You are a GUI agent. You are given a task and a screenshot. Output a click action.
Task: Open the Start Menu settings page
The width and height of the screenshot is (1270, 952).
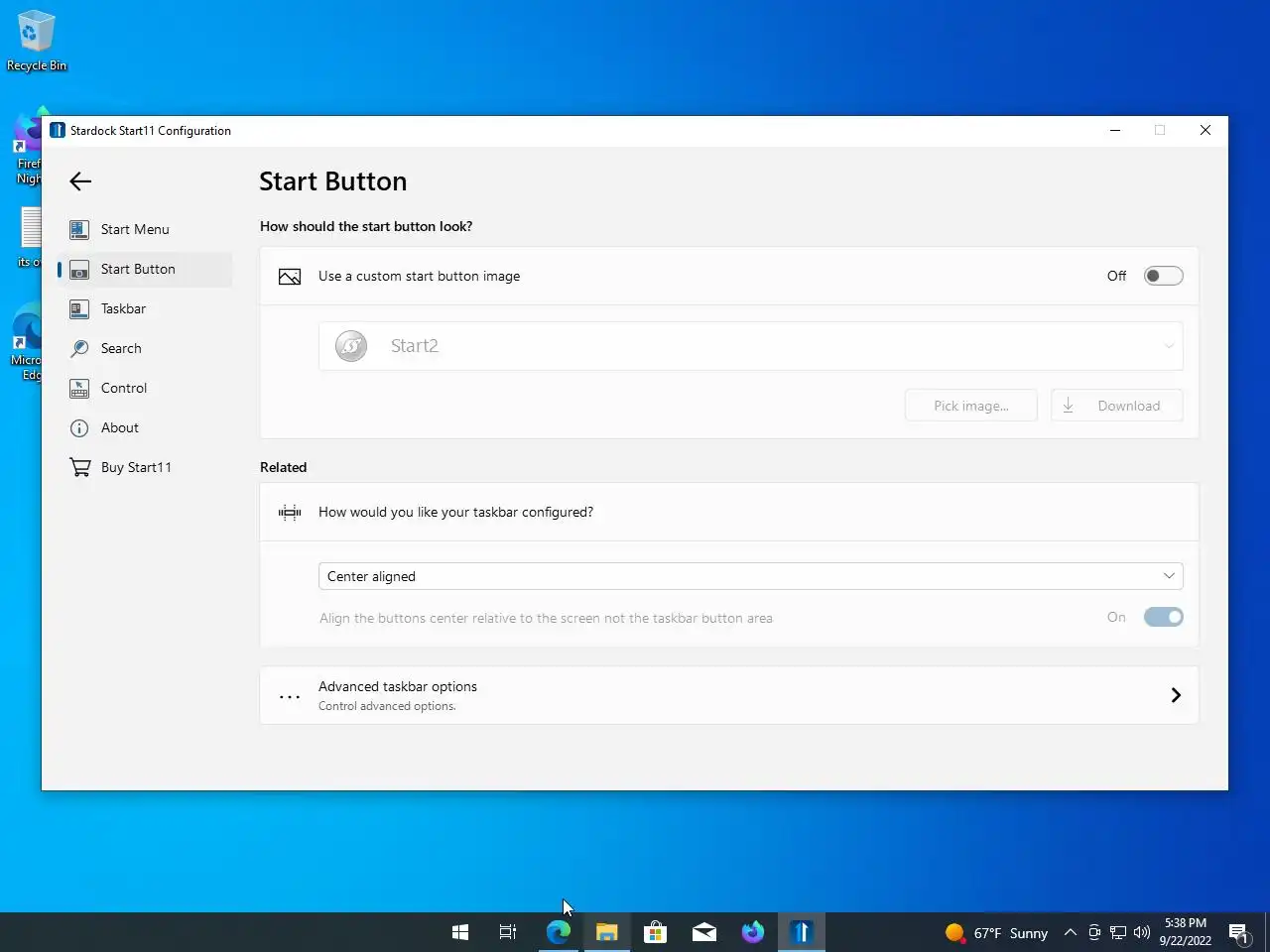point(145,229)
